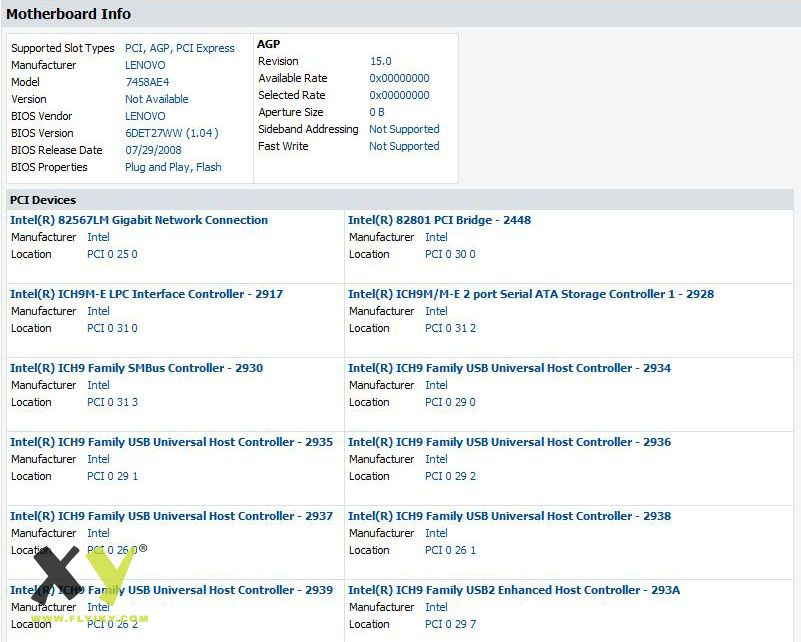
Task: Click the location "PCI 0 31 3"
Action: (x=112, y=402)
